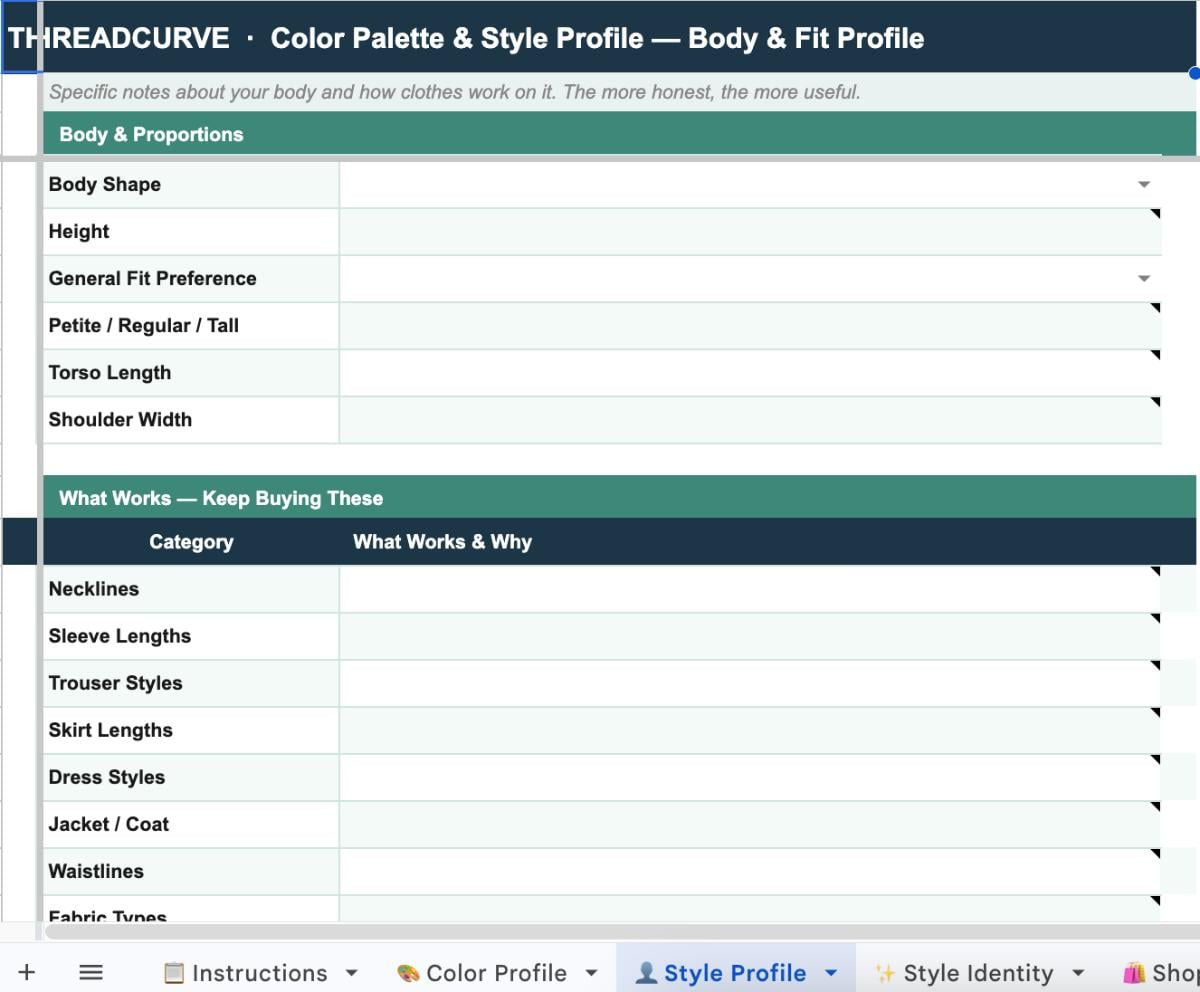Click the sparkles icon on the Style Identity tab
This screenshot has width=1200, height=992.
tap(884, 972)
